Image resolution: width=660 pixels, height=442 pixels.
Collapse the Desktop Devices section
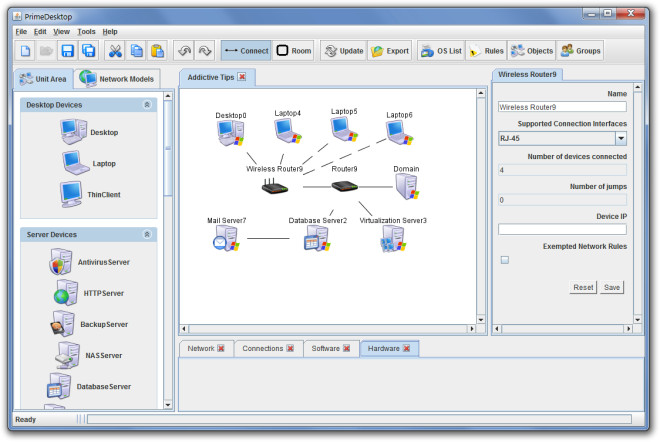click(x=147, y=104)
